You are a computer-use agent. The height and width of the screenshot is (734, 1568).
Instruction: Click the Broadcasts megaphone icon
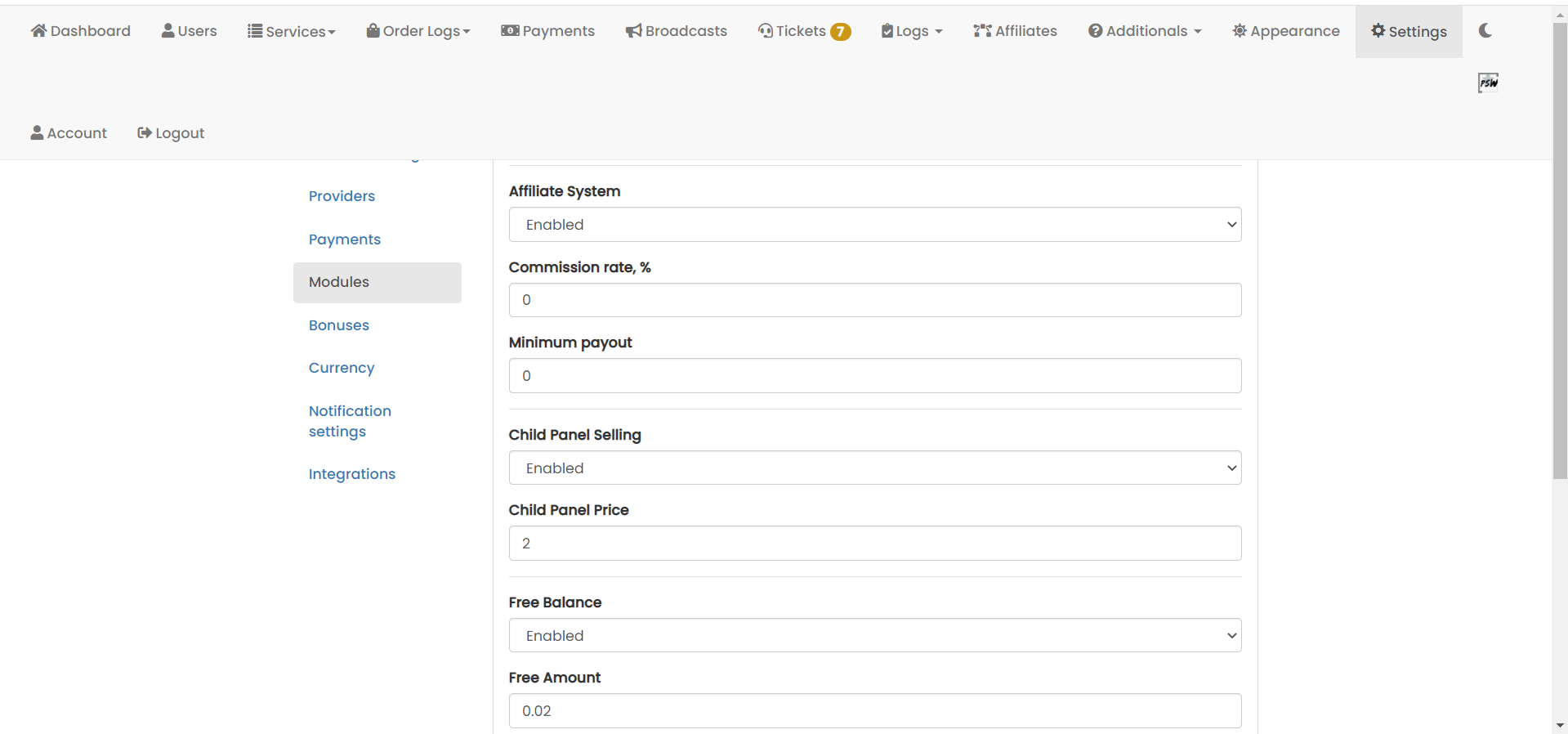click(x=634, y=31)
